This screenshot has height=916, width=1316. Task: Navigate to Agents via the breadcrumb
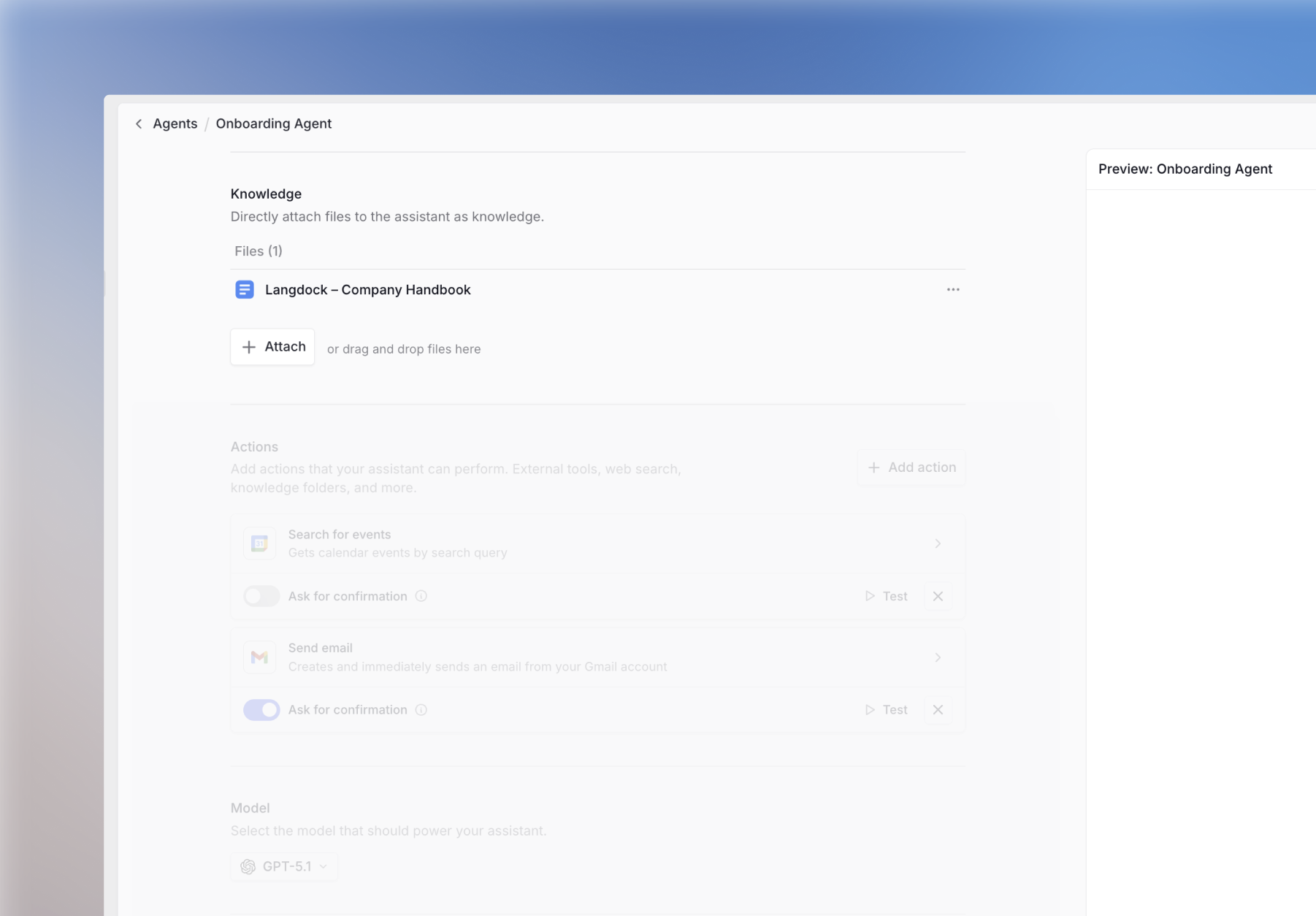tap(175, 123)
